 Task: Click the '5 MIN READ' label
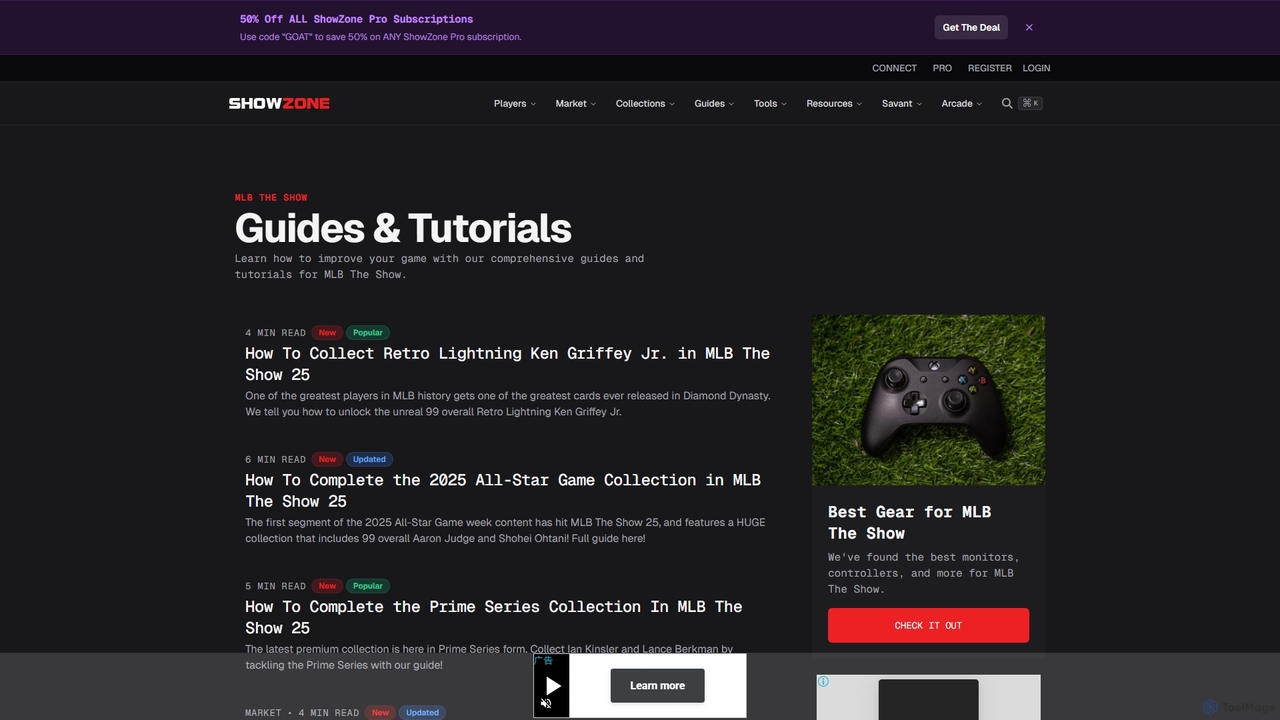276,586
